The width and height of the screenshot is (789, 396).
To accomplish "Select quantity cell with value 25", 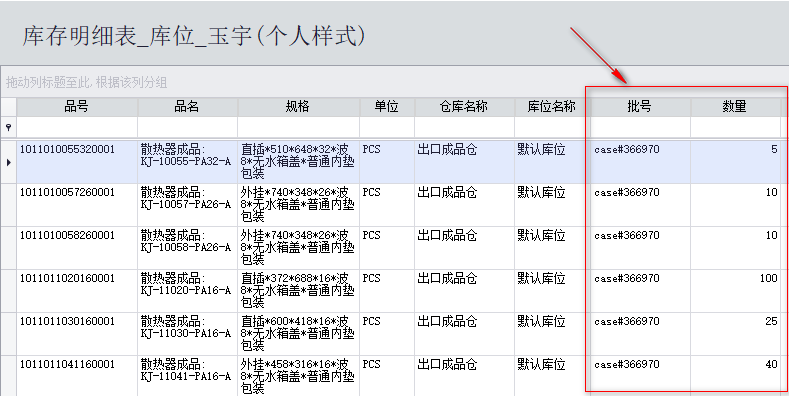I will [x=735, y=334].
